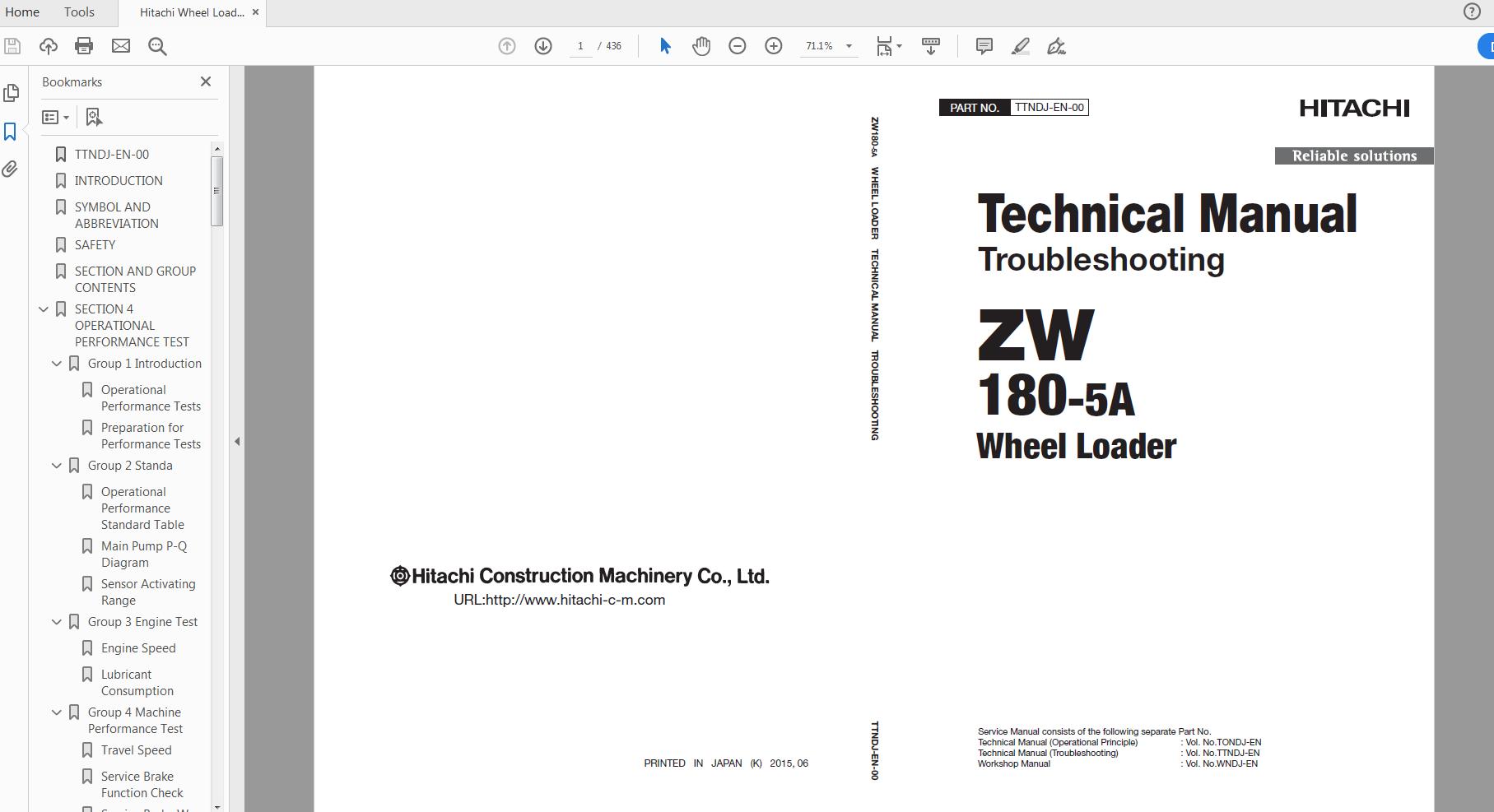Activate the Hand pan tool
The image size is (1494, 812).
701,46
